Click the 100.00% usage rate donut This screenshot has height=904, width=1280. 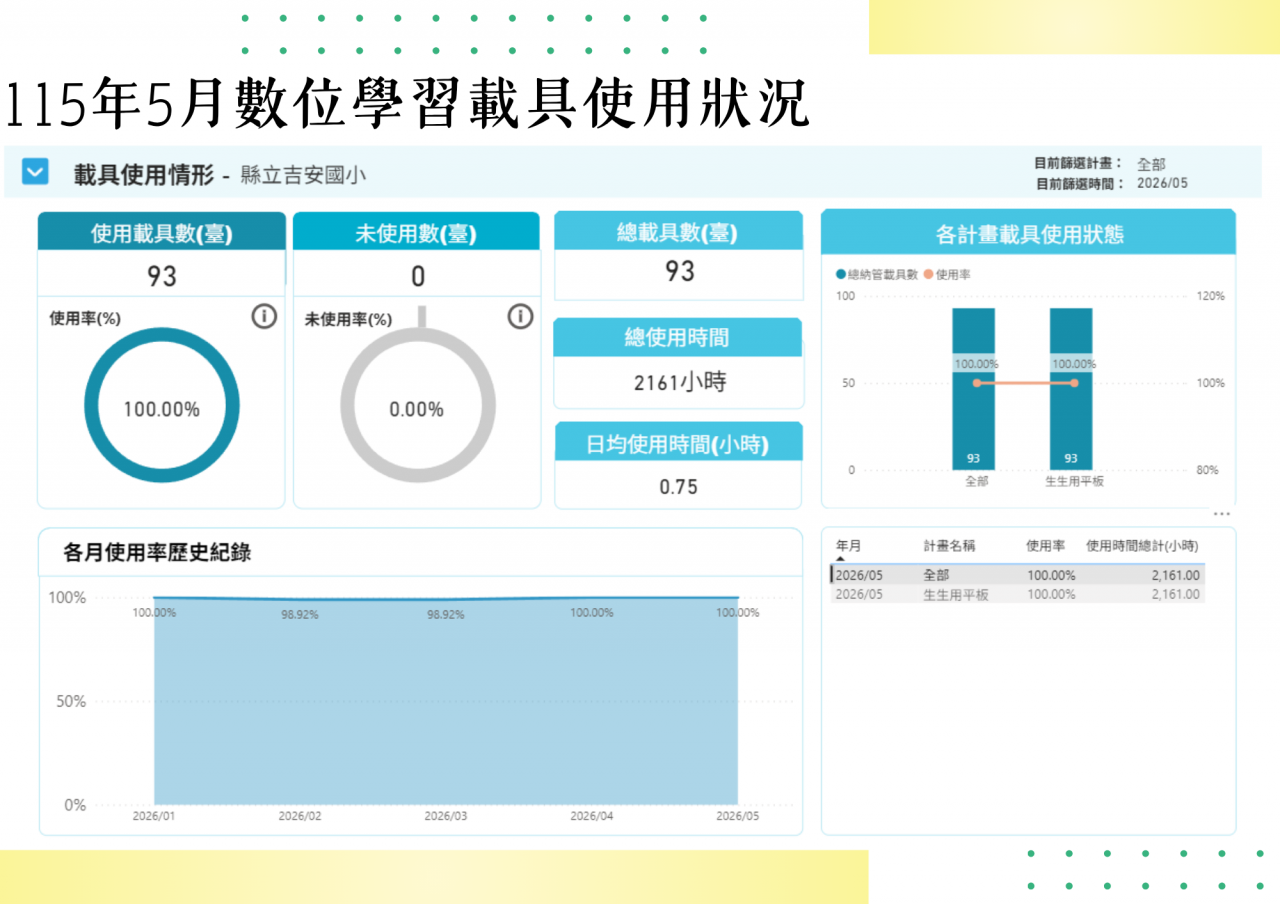pyautogui.click(x=162, y=405)
